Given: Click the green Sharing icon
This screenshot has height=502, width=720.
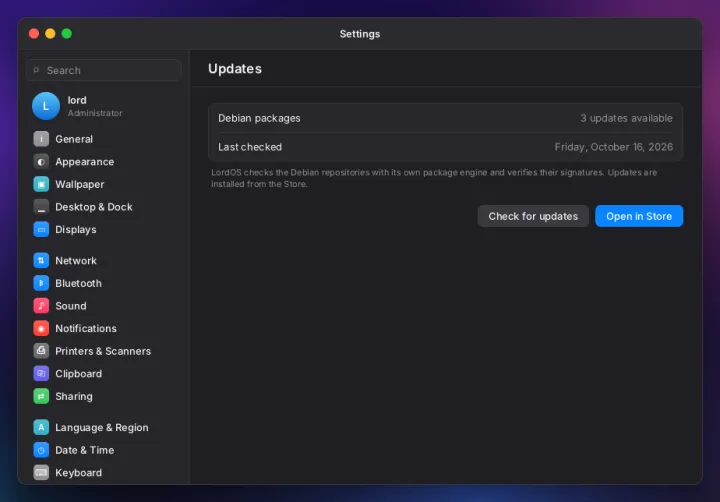Looking at the screenshot, I should 41,396.
